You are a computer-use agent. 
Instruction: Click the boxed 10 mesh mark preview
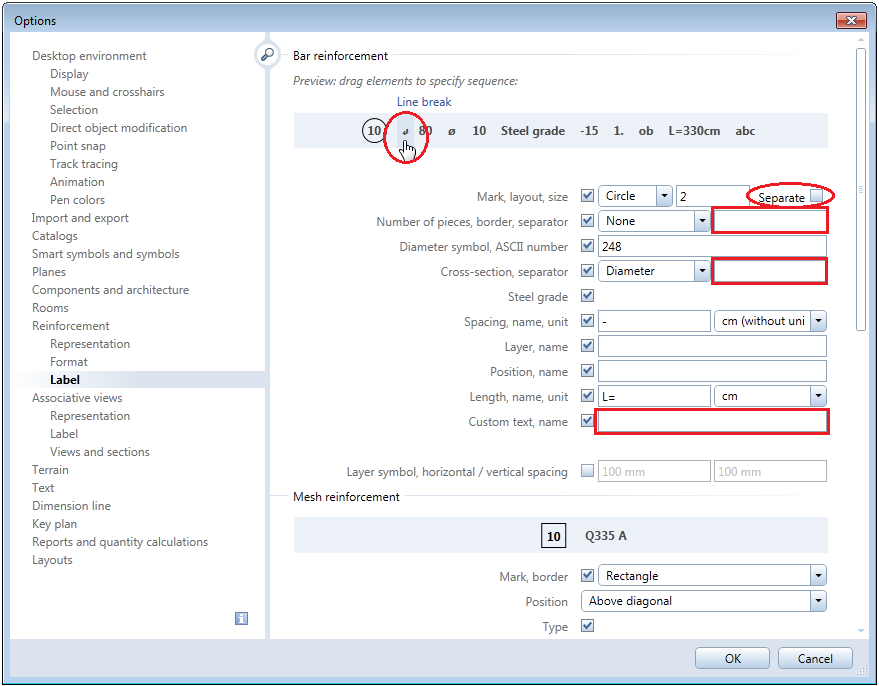coord(553,536)
